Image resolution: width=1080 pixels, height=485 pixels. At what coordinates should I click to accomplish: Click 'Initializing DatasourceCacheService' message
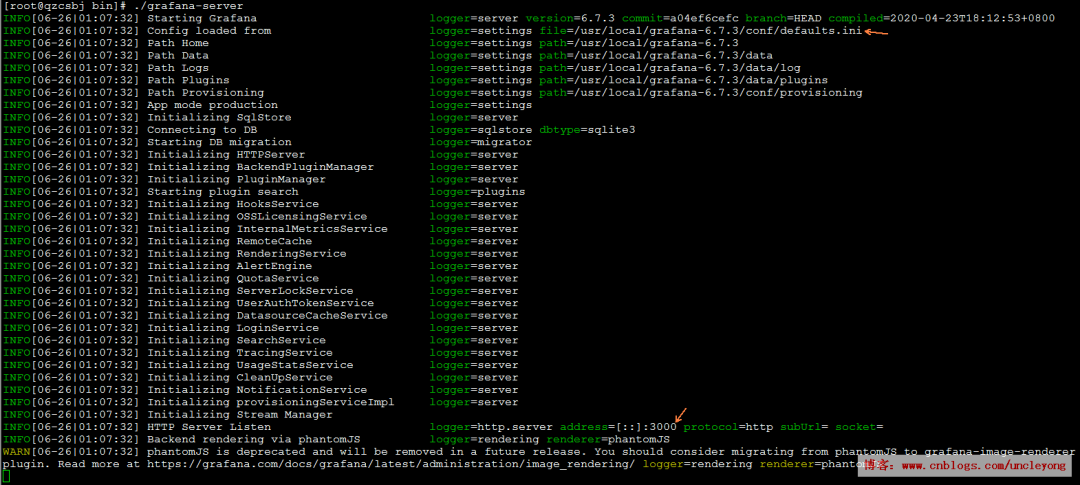(267, 316)
